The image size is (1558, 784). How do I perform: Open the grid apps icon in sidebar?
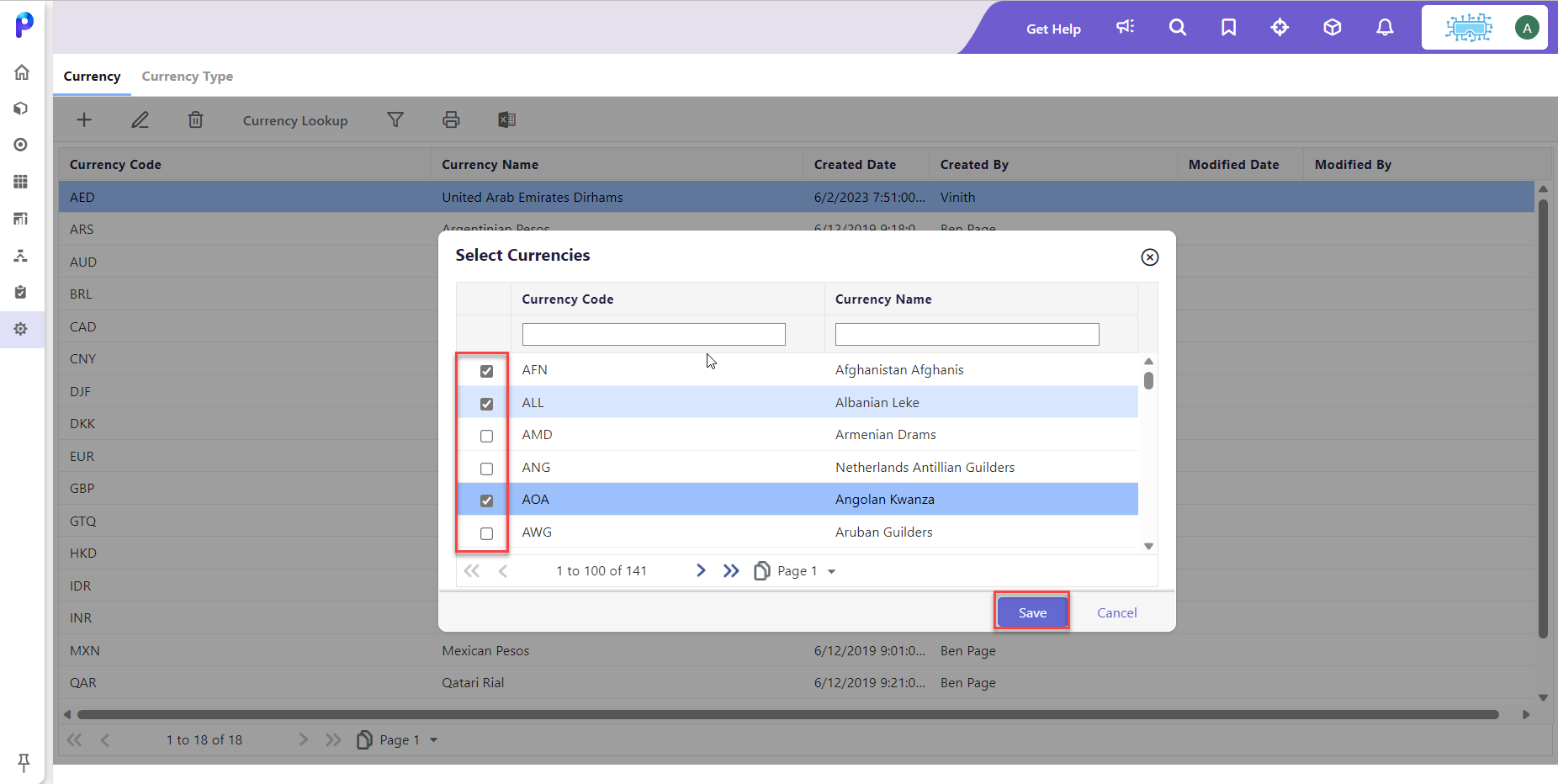coord(21,182)
